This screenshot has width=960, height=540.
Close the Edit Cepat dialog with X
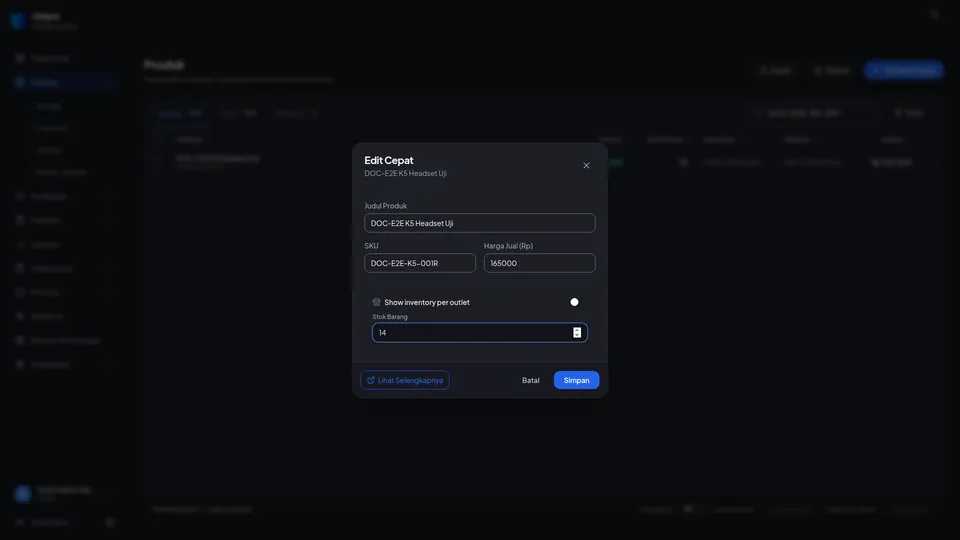(586, 165)
